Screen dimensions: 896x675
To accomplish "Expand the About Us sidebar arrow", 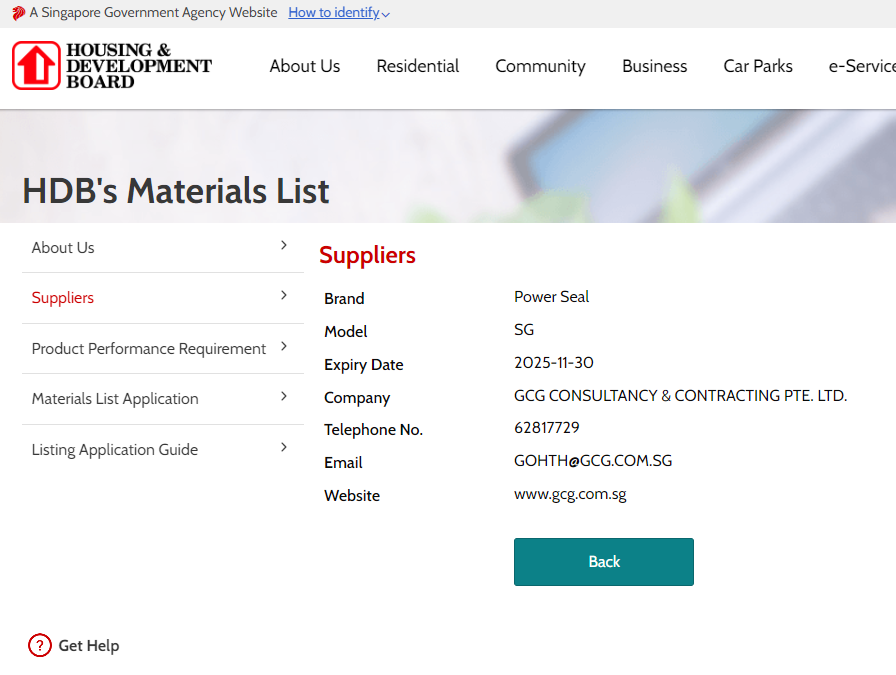I will pyautogui.click(x=283, y=246).
